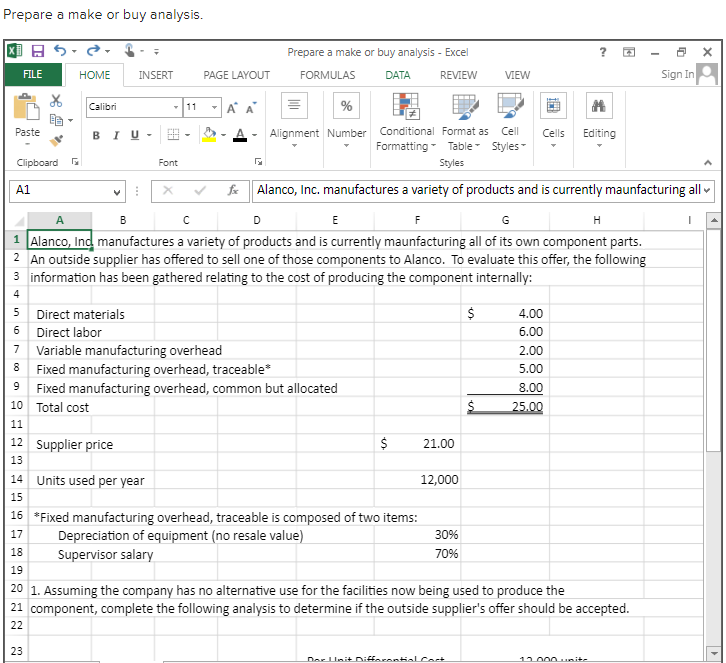
Task: Open the Paste options dropdown arrow
Action: click(27, 144)
